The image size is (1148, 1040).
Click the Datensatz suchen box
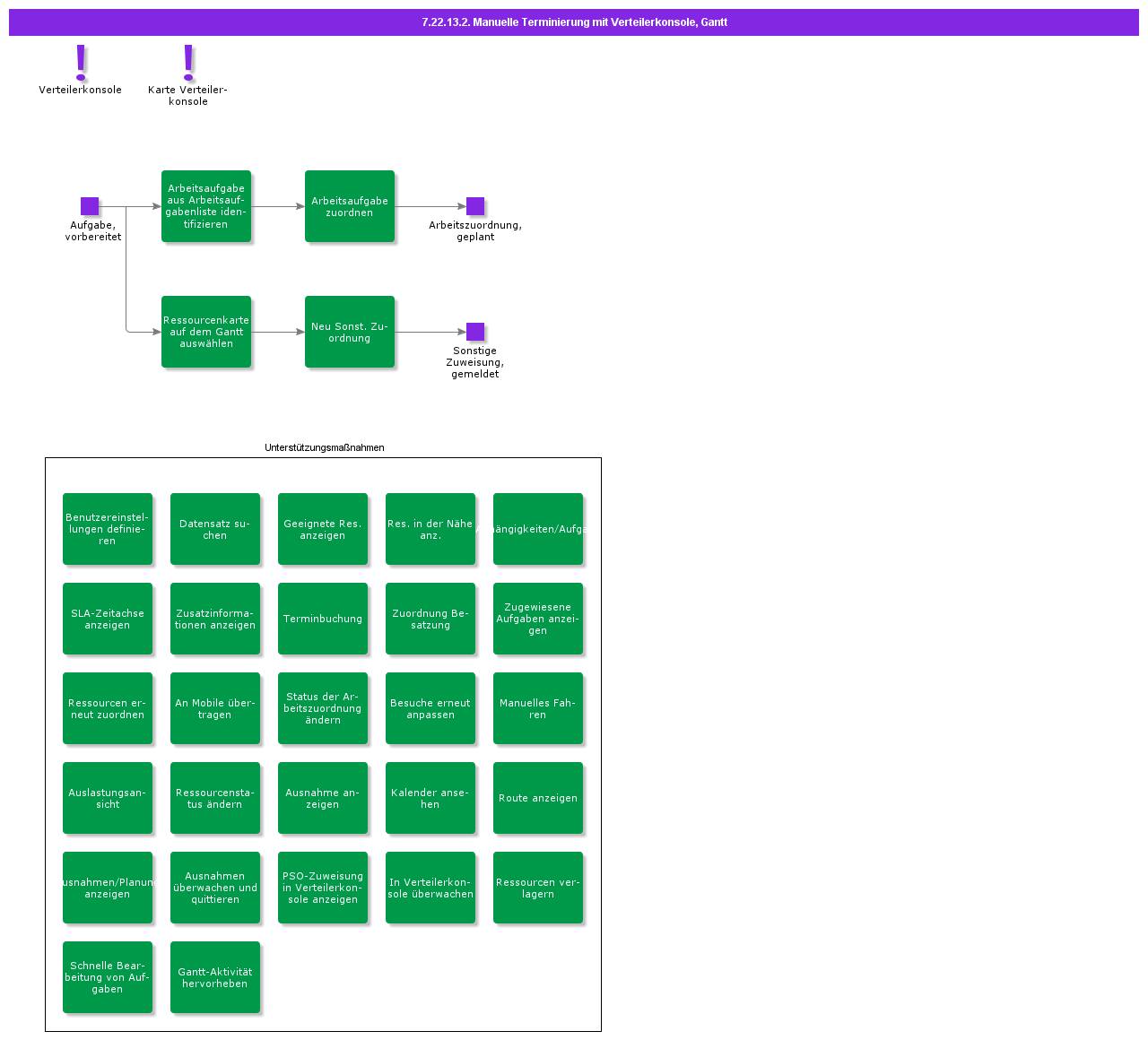(x=215, y=529)
